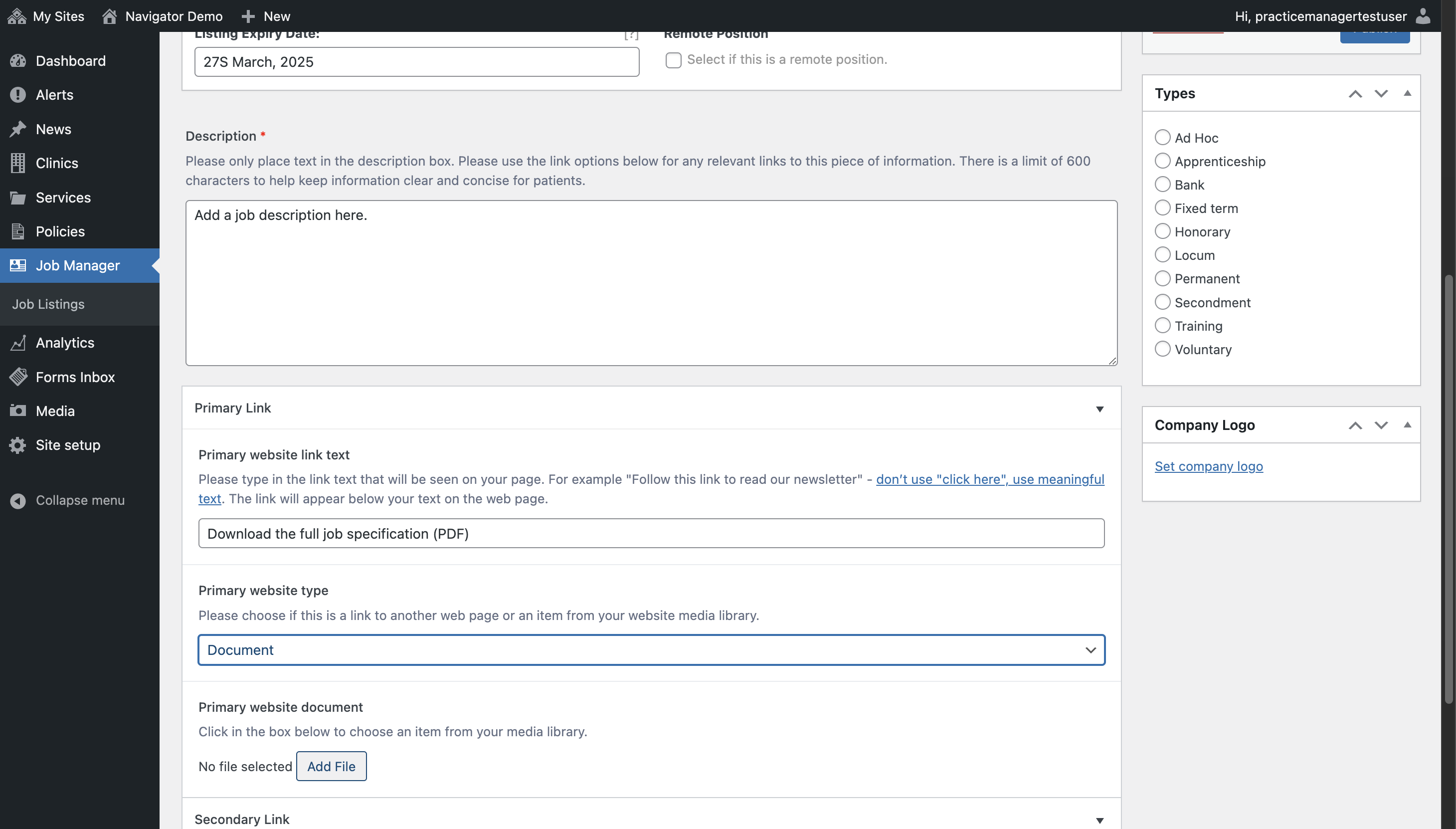The width and height of the screenshot is (1456, 829).
Task: Click the Set company logo link
Action: click(1208, 466)
